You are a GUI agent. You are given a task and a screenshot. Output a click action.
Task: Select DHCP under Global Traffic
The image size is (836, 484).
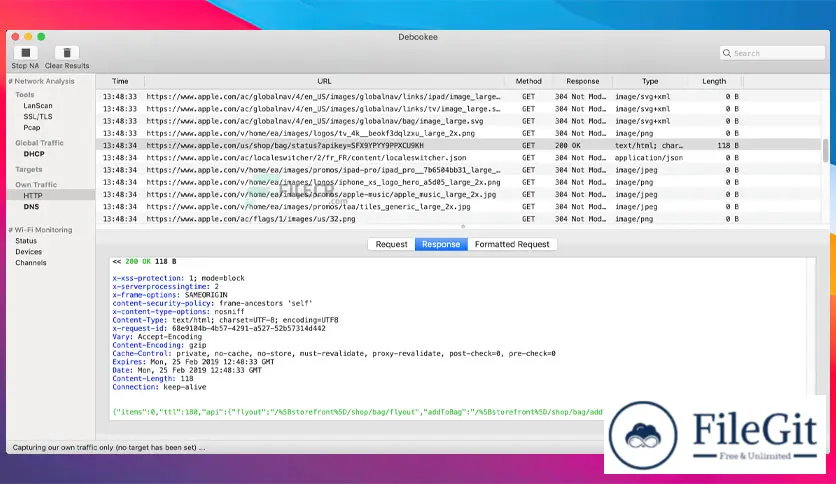pos(34,154)
